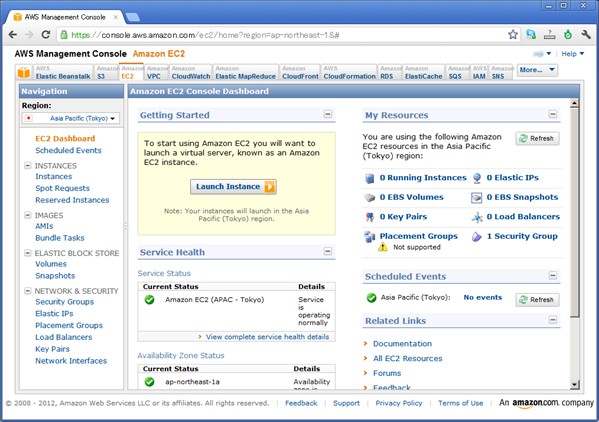Open the Privacy Policy footer link
The width and height of the screenshot is (599, 422).
tap(398, 403)
